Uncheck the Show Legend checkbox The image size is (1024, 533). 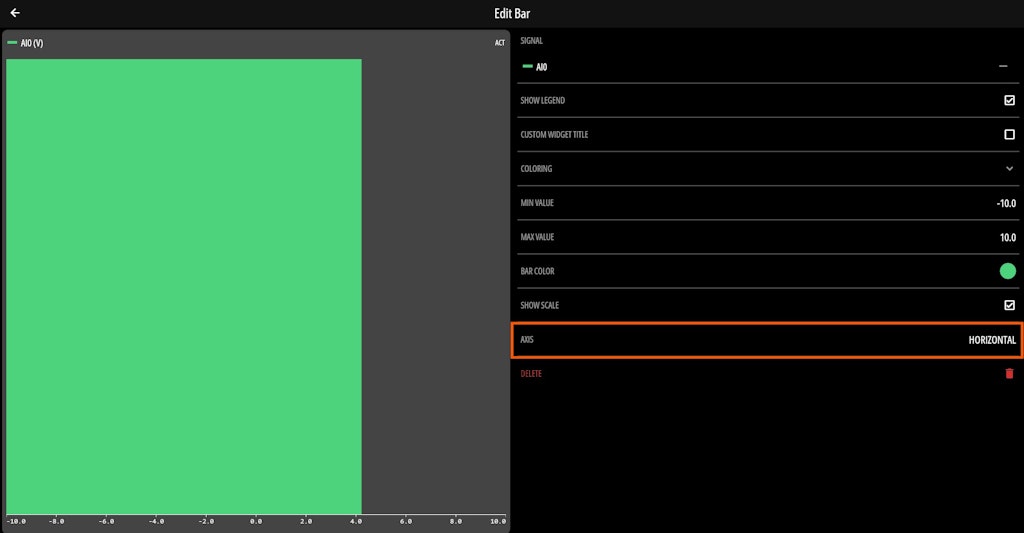1009,100
